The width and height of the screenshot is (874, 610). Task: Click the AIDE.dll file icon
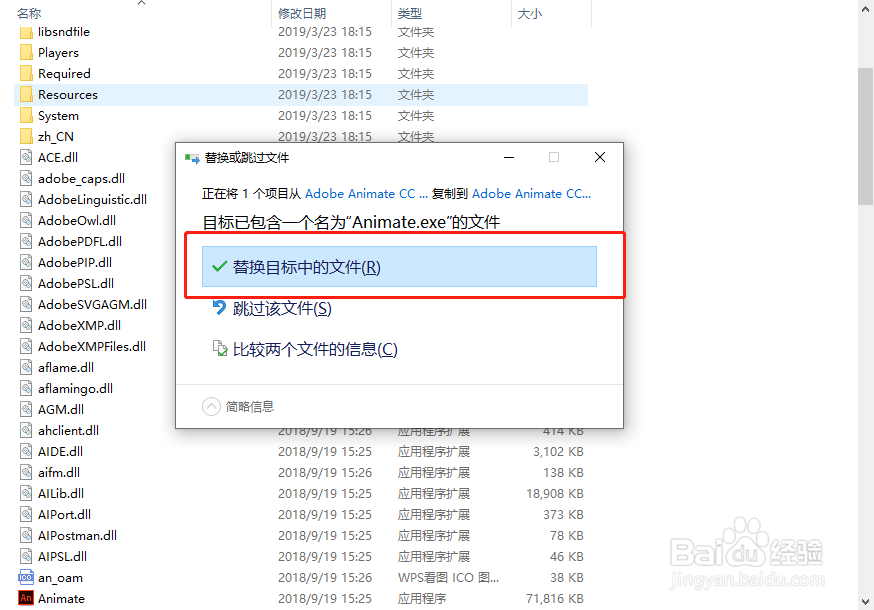click(26, 451)
